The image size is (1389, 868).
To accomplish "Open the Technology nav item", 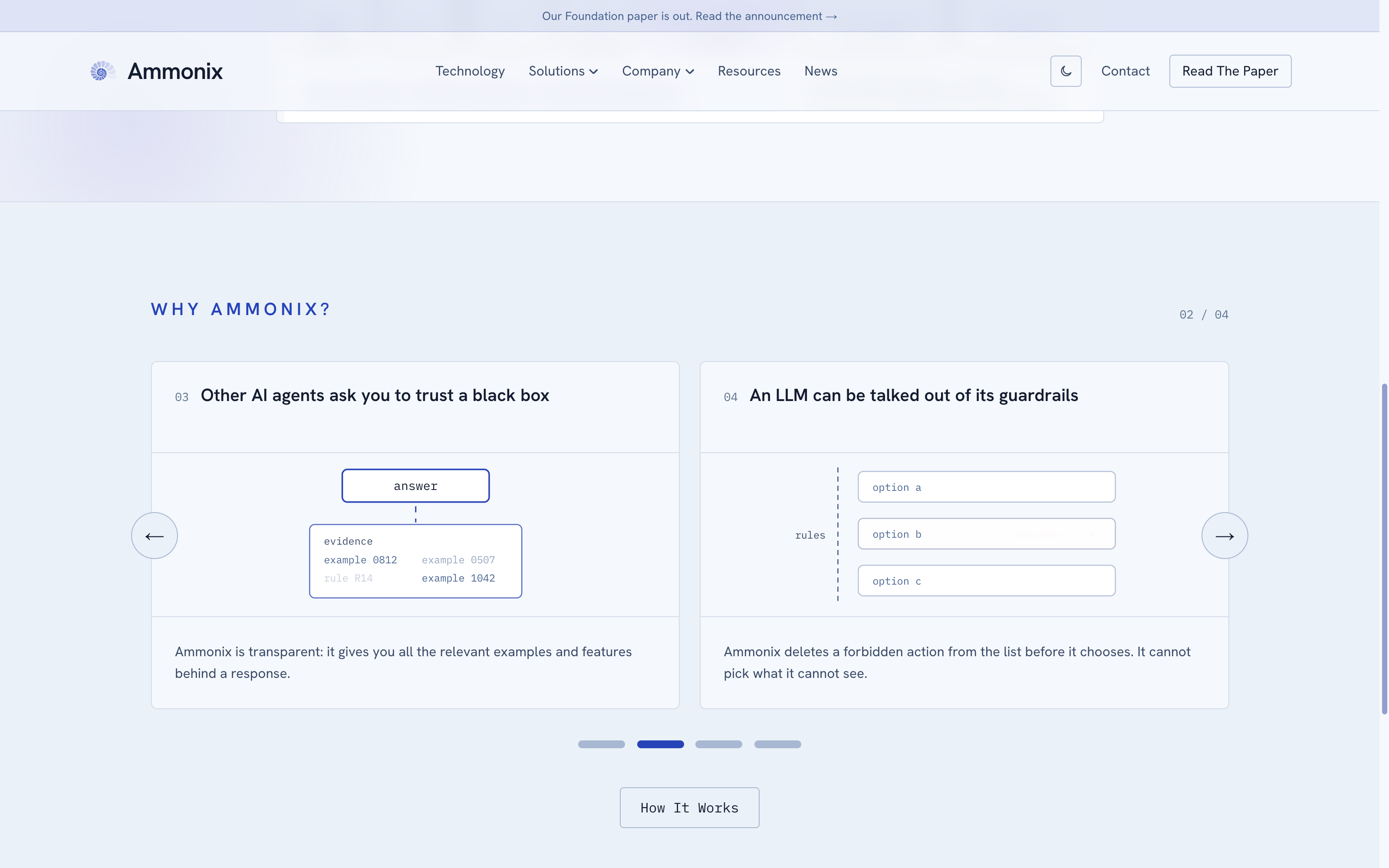I will pyautogui.click(x=470, y=71).
